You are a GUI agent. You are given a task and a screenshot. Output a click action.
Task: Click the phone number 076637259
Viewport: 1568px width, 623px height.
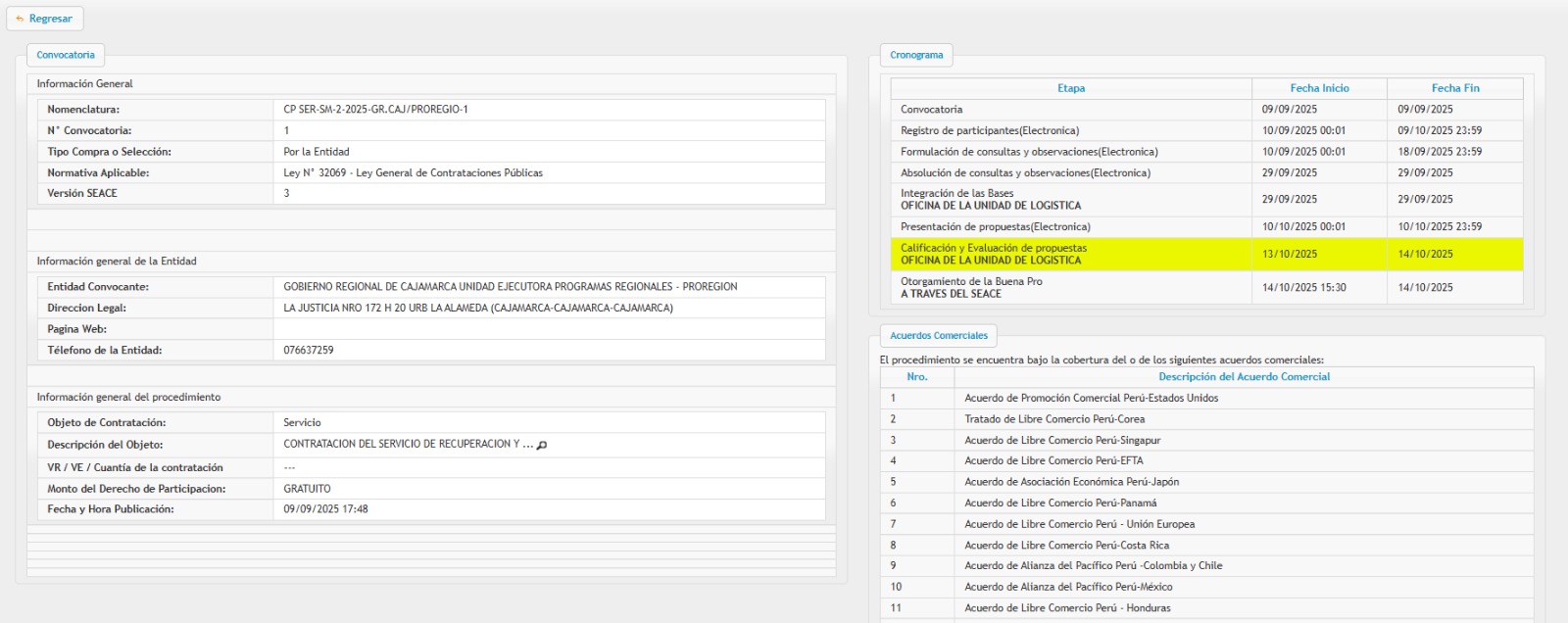[309, 350]
